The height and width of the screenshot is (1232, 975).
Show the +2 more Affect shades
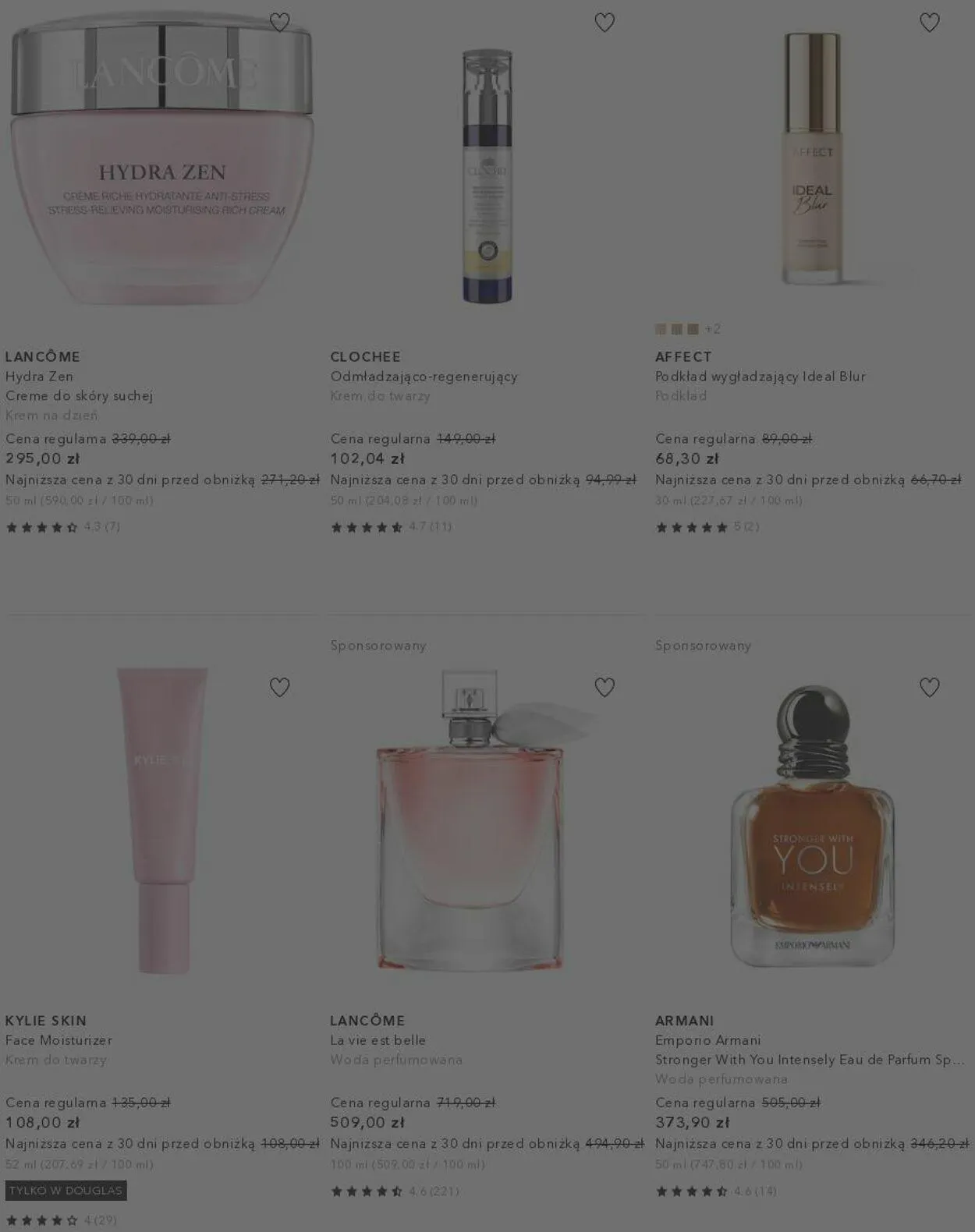pos(713,329)
